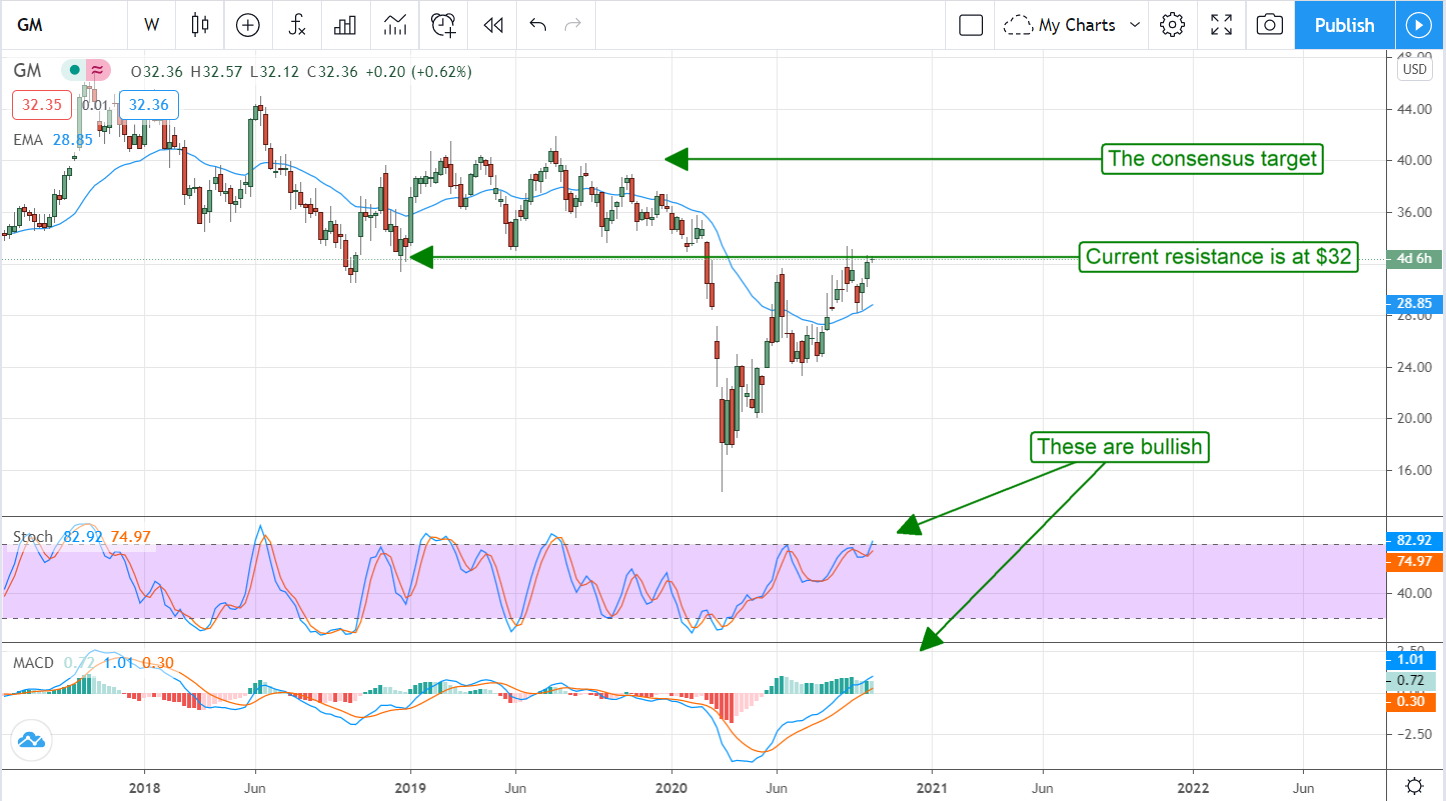Select the EMA indicator legend
Screen dimensions: 1446x801
coord(28,140)
